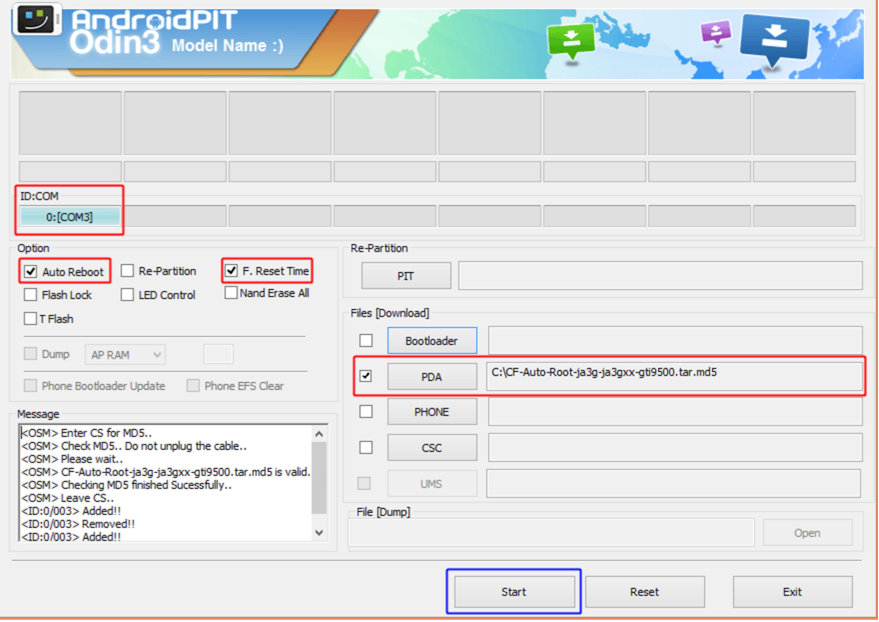Click the '<OSM> Please wait..' log line

click(x=72, y=459)
